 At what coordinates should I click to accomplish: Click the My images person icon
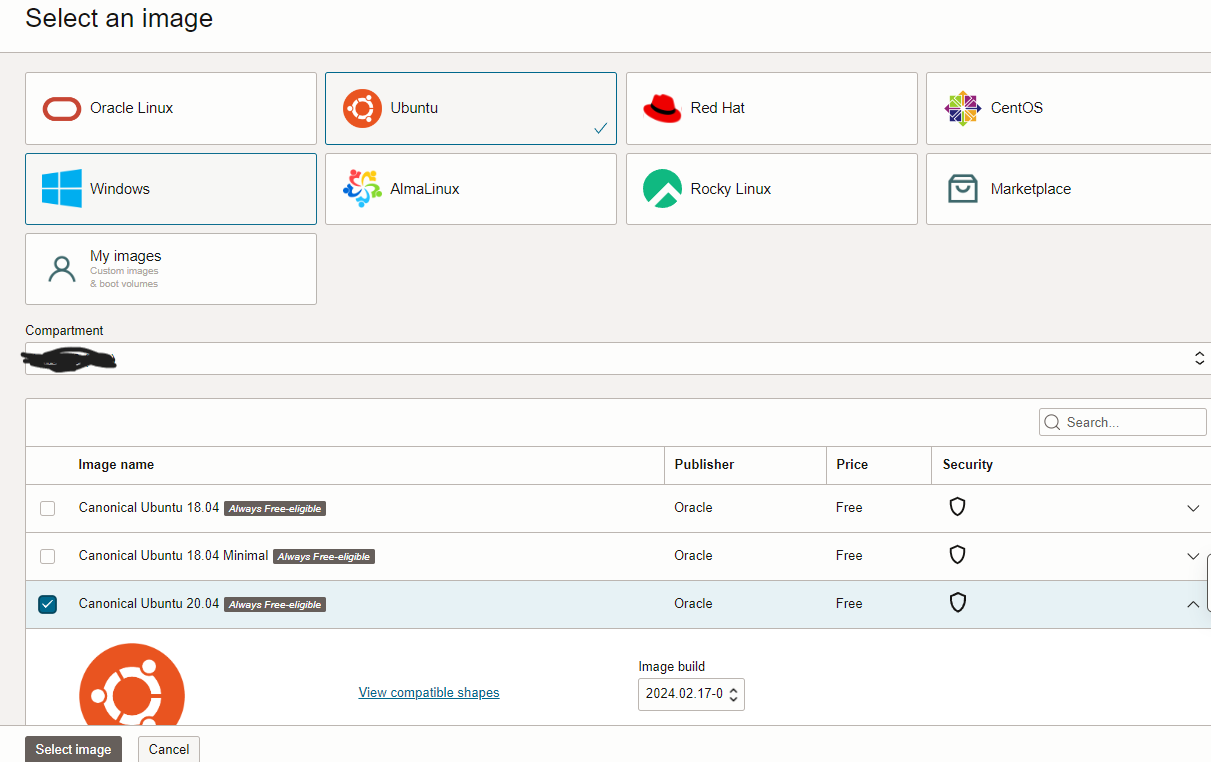point(62,269)
